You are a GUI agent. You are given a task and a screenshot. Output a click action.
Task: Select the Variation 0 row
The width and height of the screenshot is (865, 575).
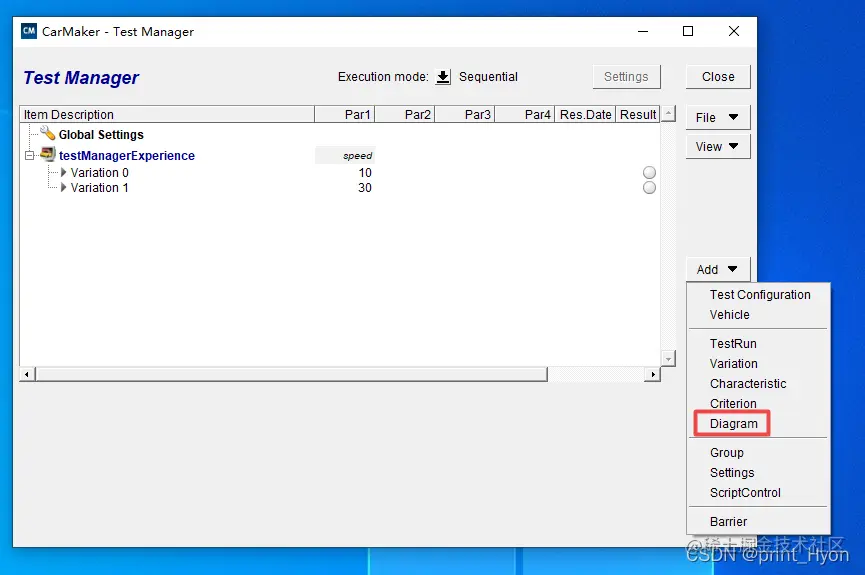click(339, 173)
